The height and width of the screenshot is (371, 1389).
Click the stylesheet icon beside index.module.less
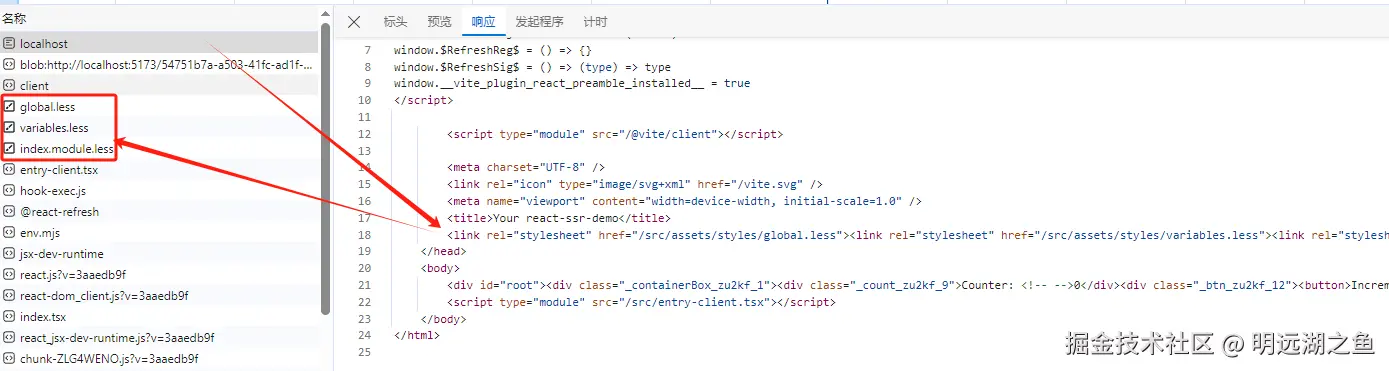pos(9,149)
